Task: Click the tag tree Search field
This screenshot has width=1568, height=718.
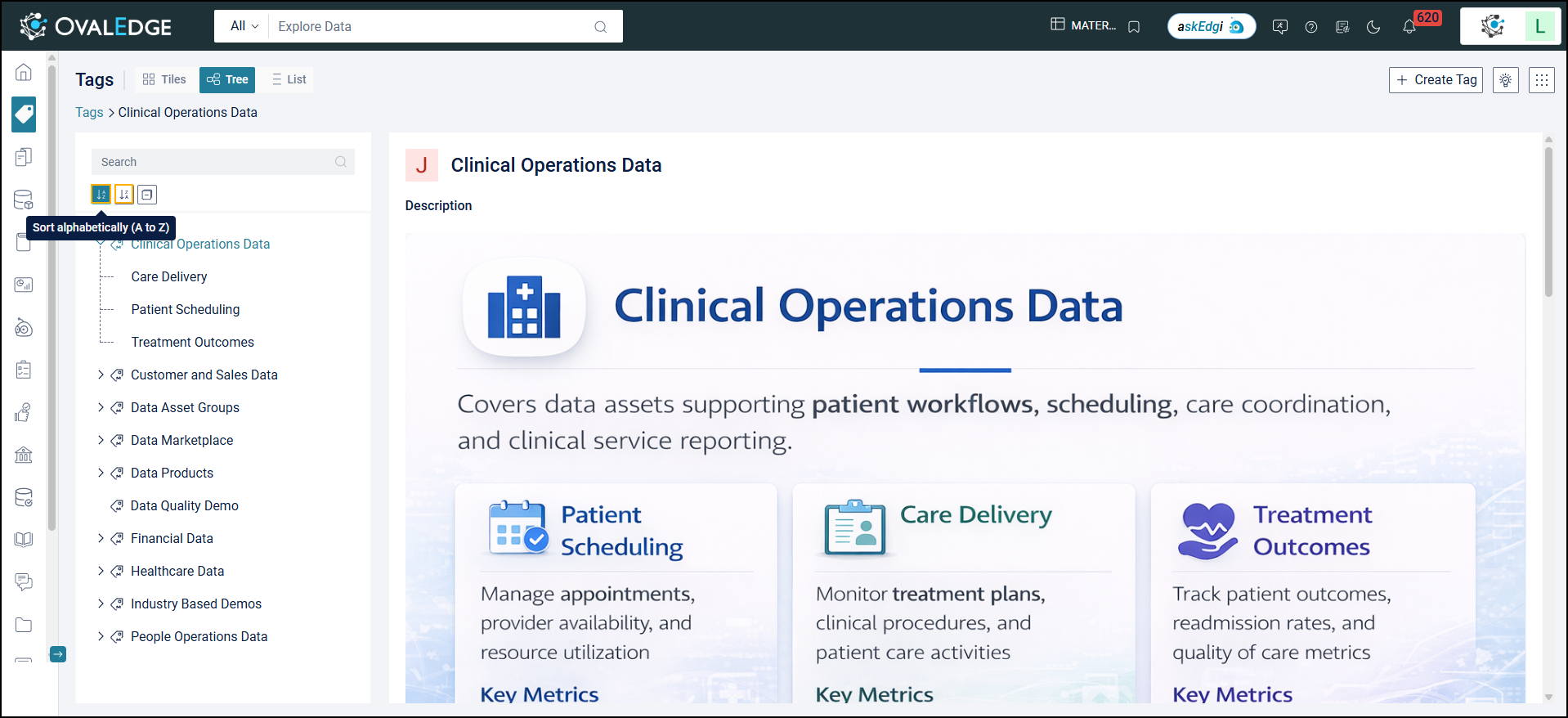Action: pos(216,162)
